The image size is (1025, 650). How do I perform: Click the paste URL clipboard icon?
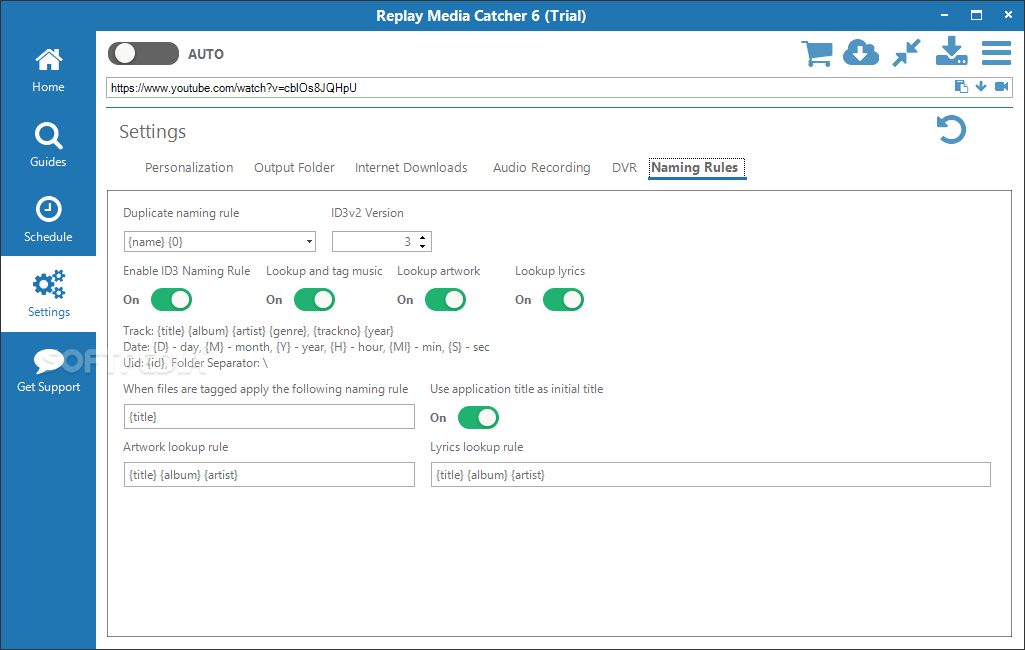[961, 86]
